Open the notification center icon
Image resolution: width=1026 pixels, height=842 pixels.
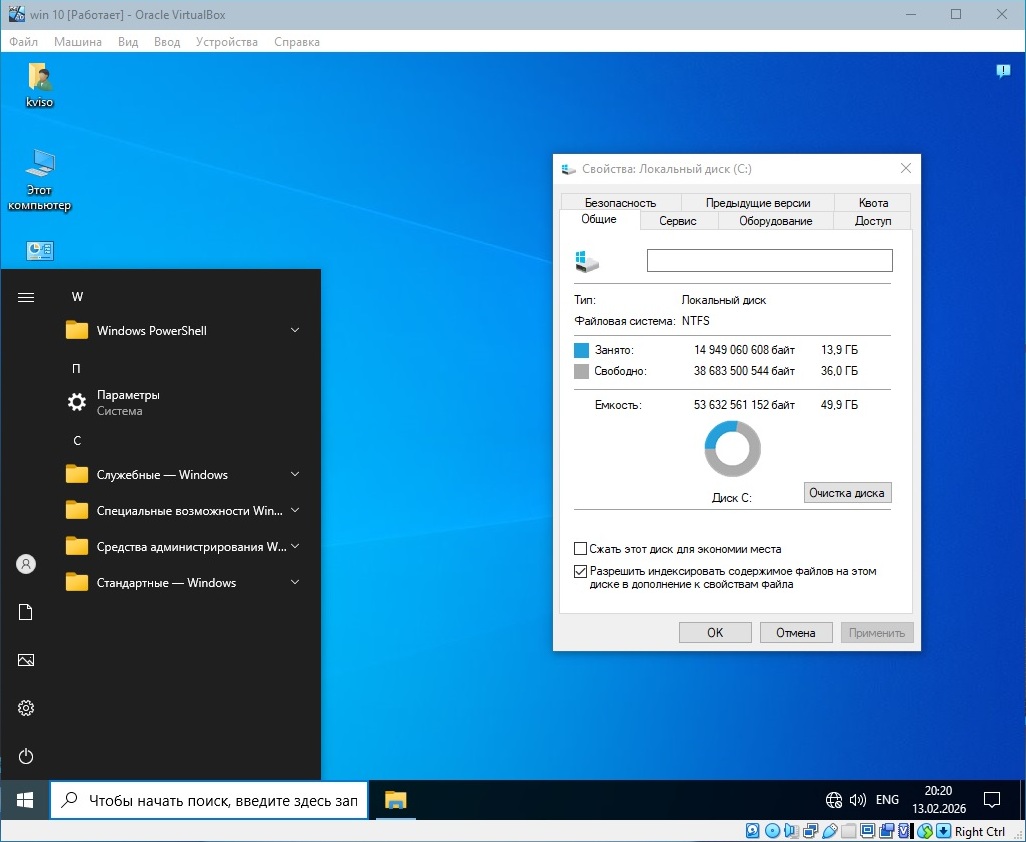pyautogui.click(x=992, y=800)
